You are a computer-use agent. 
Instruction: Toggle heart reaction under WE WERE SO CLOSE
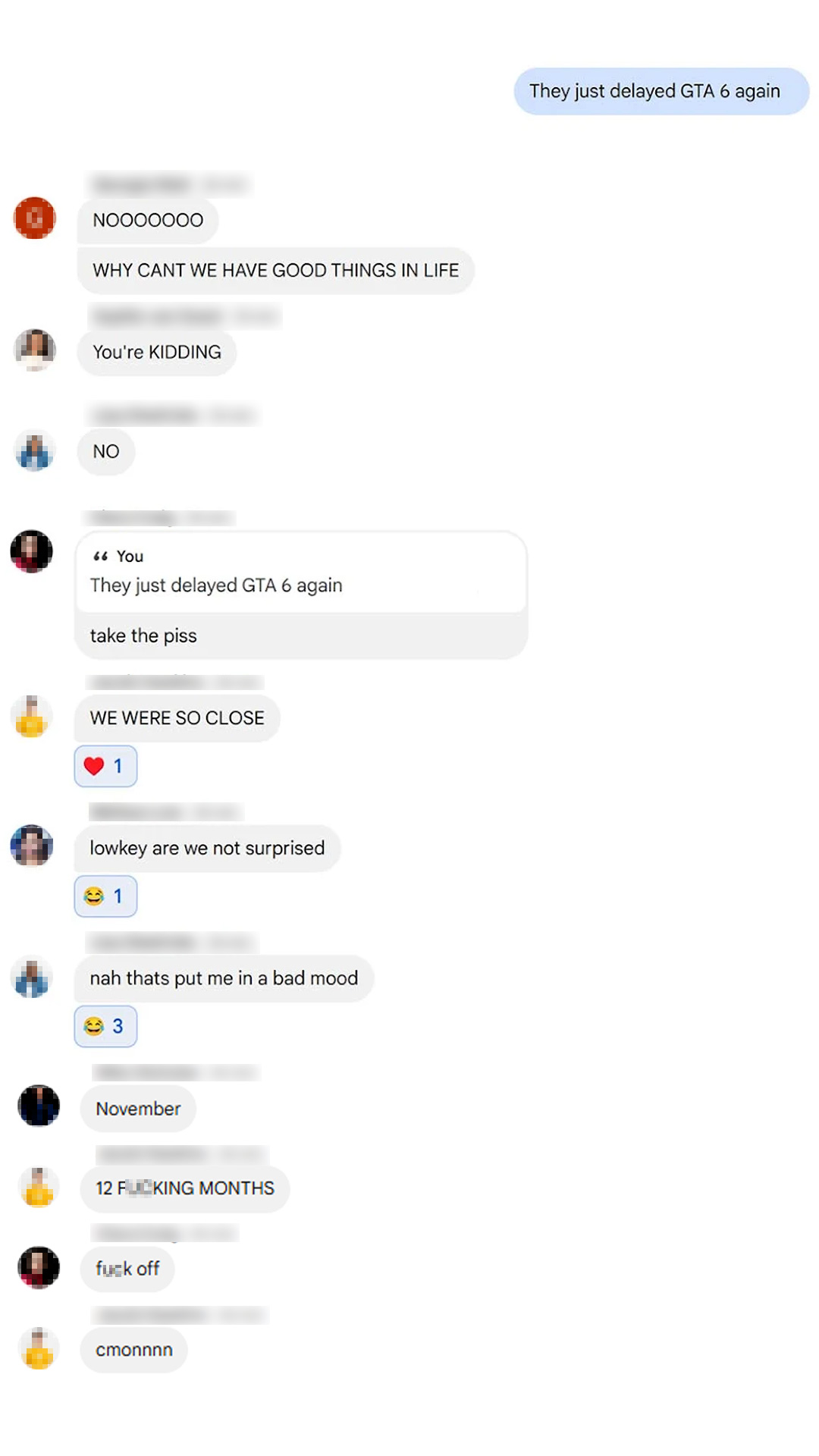point(105,766)
